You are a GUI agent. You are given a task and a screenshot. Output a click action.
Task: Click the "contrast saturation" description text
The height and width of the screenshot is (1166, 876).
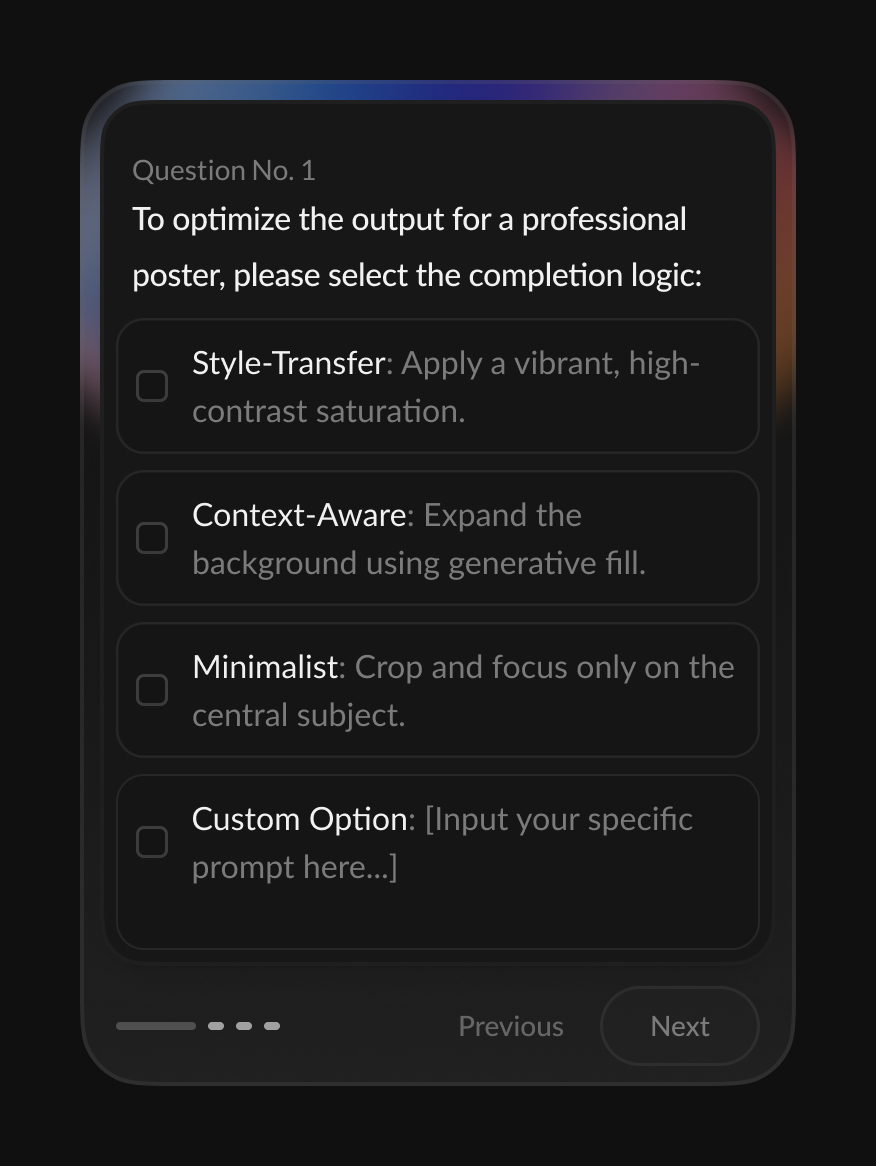328,411
